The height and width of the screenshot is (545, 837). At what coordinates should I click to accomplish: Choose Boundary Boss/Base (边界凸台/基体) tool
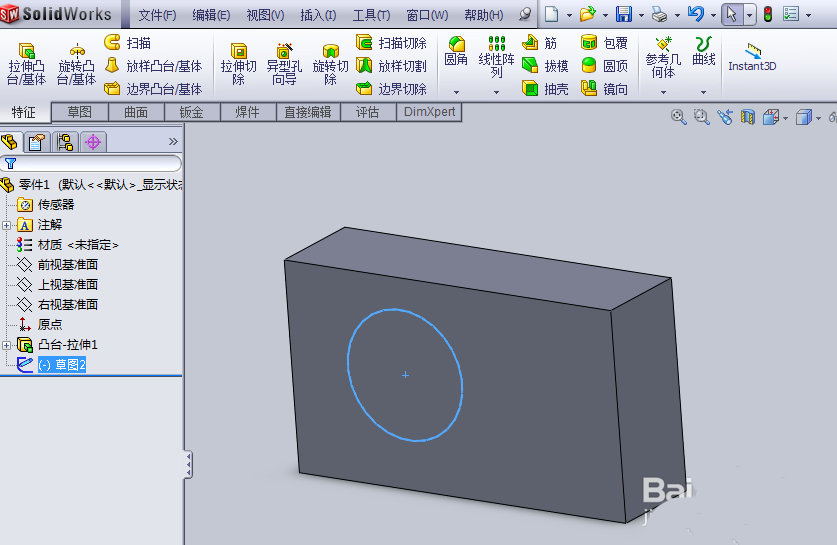point(153,89)
